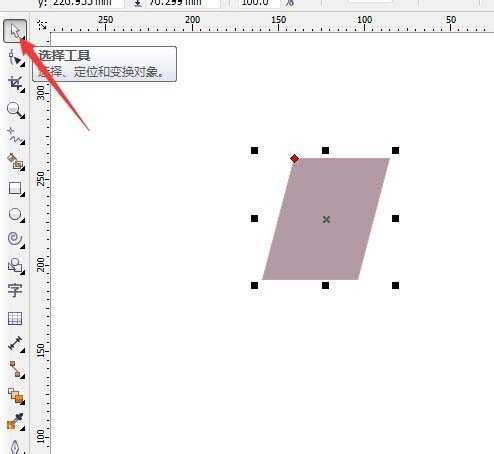Select the Connector line tool
The width and height of the screenshot is (494, 454).
tap(15, 370)
